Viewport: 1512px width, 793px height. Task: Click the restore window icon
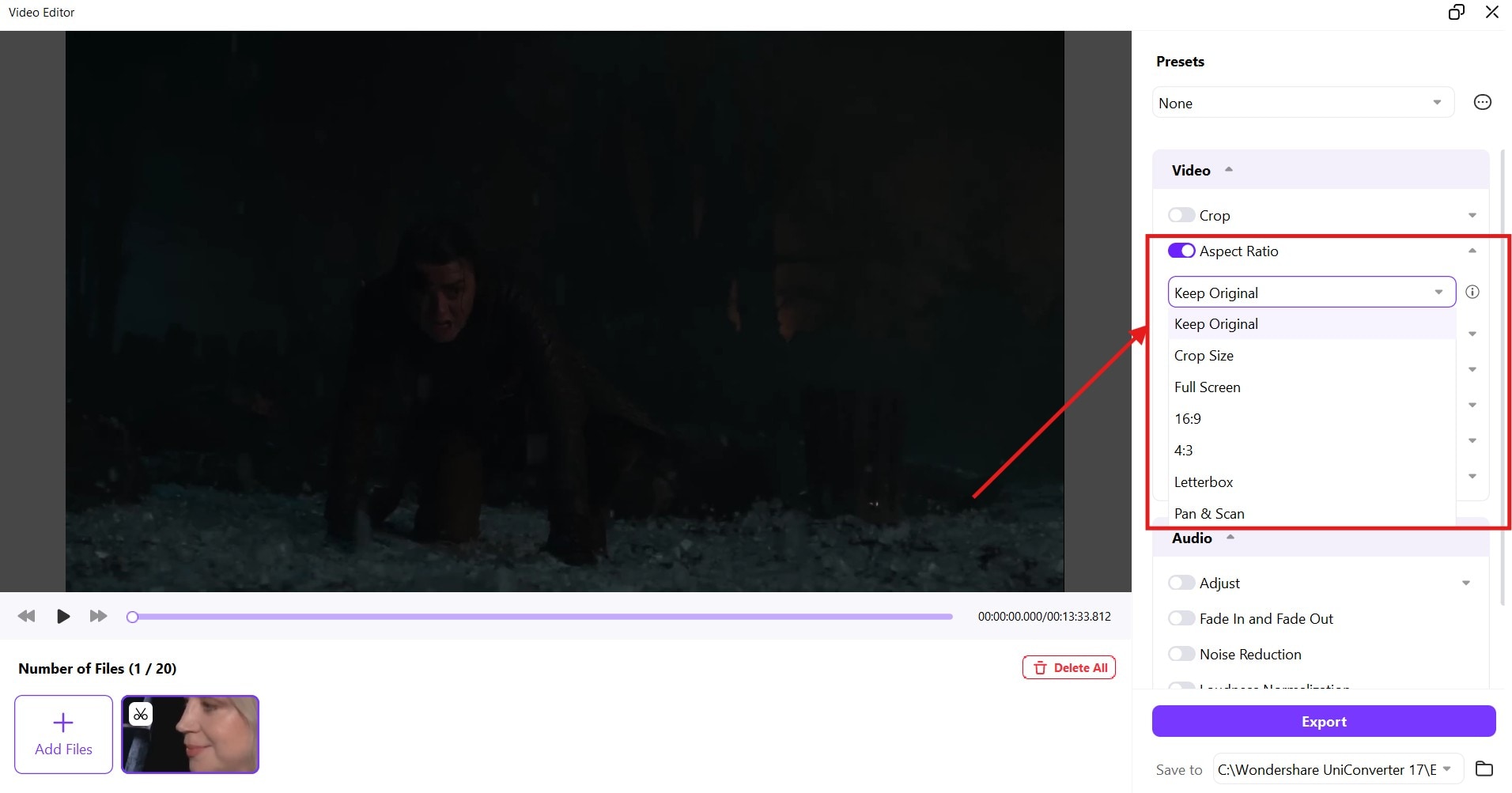tap(1456, 12)
